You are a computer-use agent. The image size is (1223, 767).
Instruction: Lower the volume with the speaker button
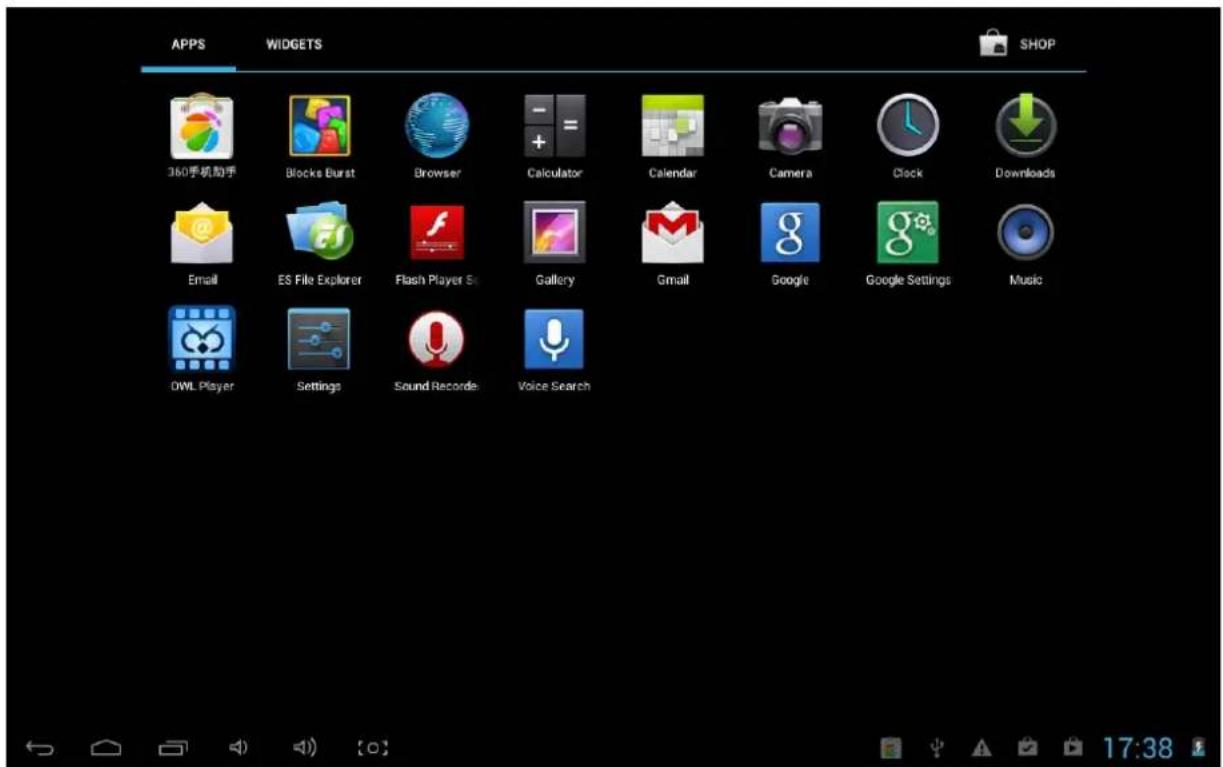[238, 747]
